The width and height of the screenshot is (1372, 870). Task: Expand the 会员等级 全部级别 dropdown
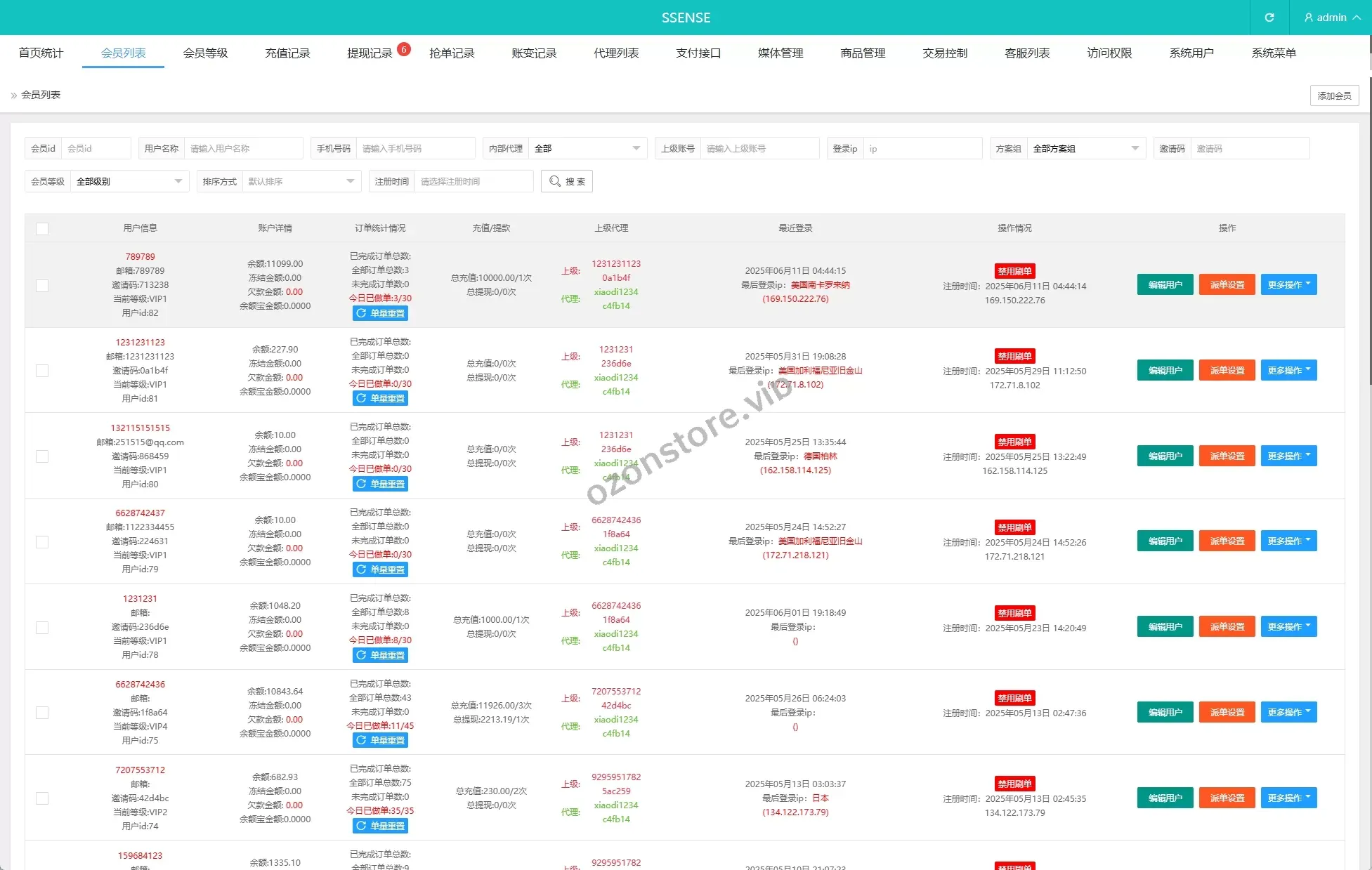(x=129, y=181)
